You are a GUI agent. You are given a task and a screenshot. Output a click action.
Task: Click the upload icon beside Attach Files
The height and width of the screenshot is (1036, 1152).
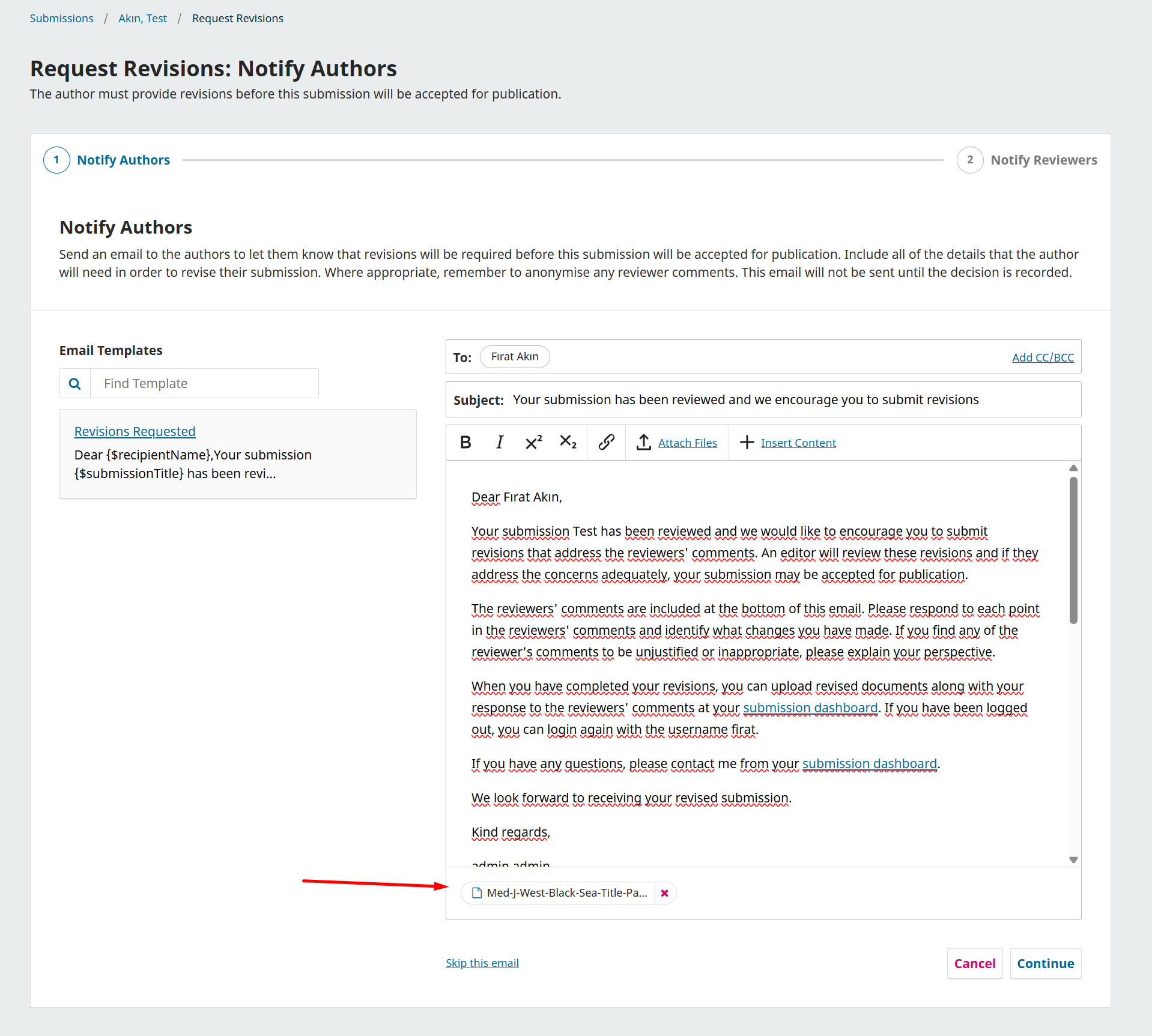tap(643, 443)
